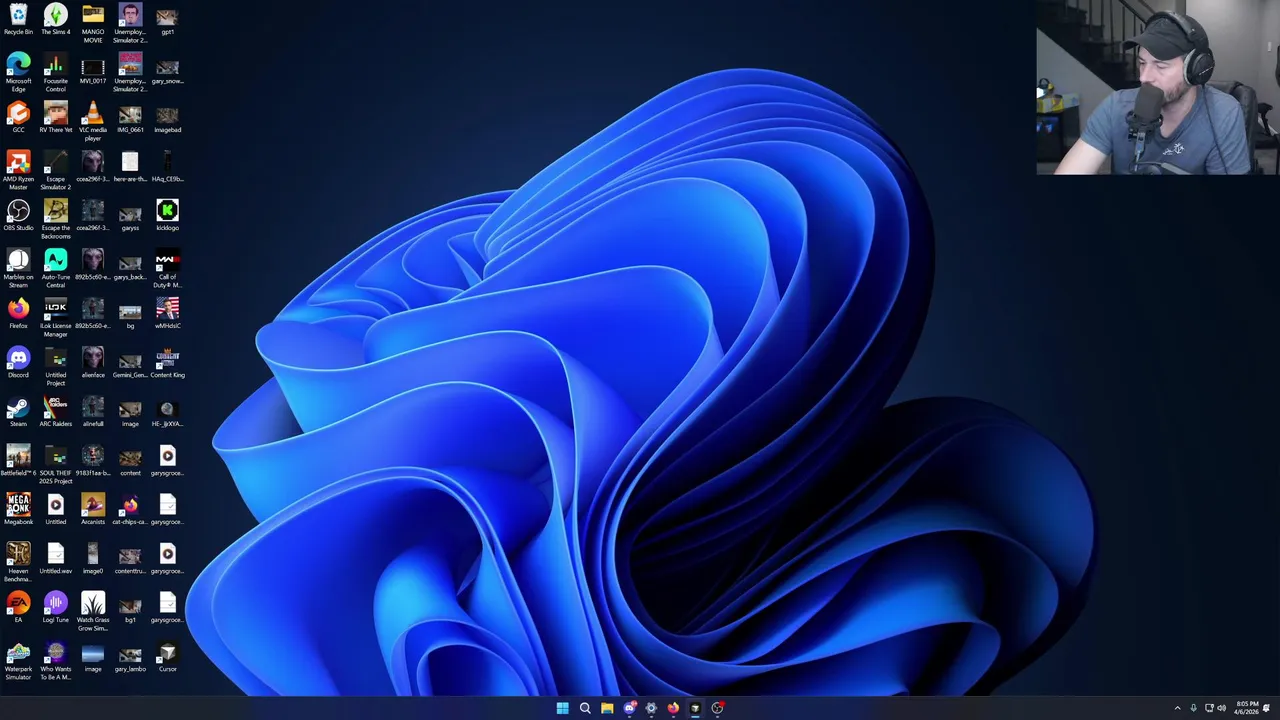1280x720 pixels.
Task: Select the IMG_0661 image file
Action: 130,118
